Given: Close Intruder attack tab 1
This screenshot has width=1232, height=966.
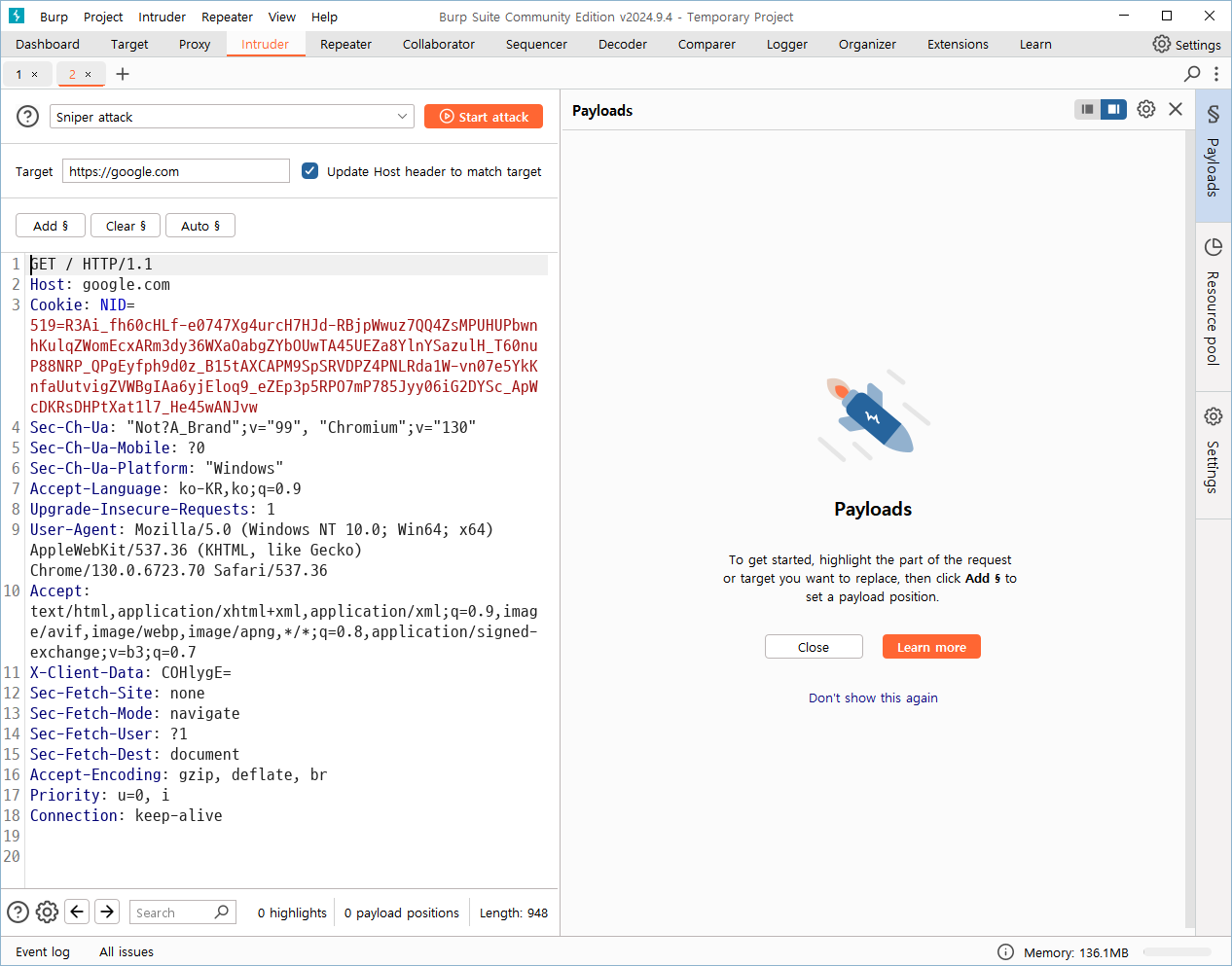Looking at the screenshot, I should click(35, 74).
